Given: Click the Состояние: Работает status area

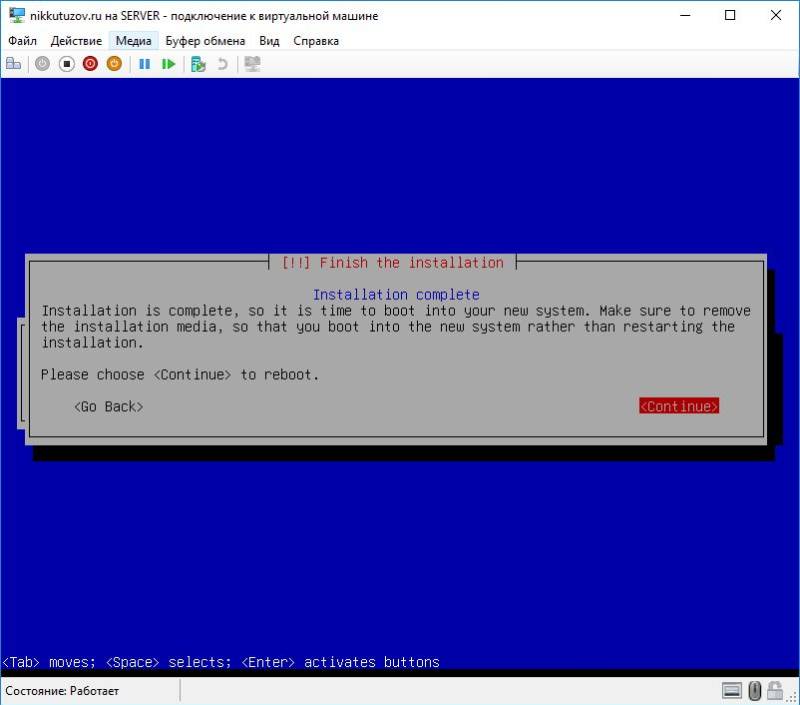Looking at the screenshot, I should 60,691.
